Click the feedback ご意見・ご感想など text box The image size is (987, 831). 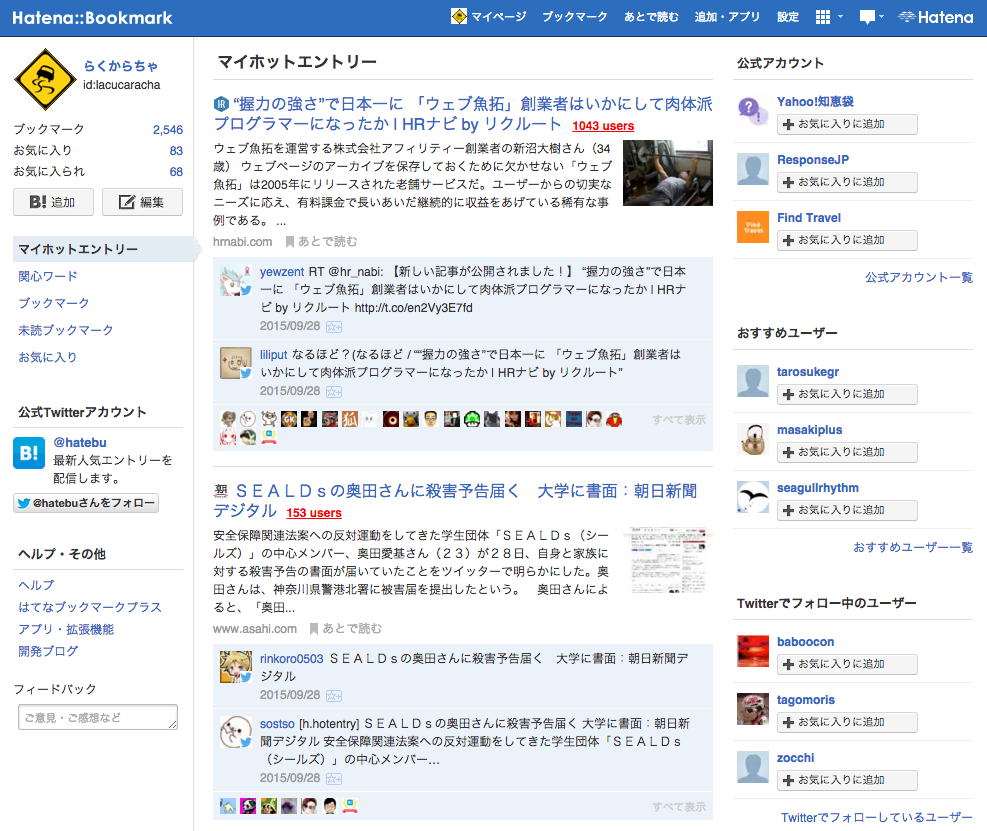point(98,717)
